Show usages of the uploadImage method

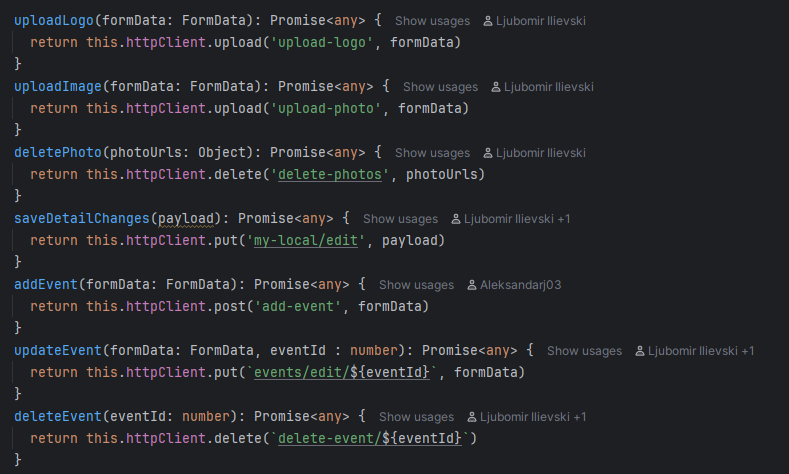click(440, 87)
